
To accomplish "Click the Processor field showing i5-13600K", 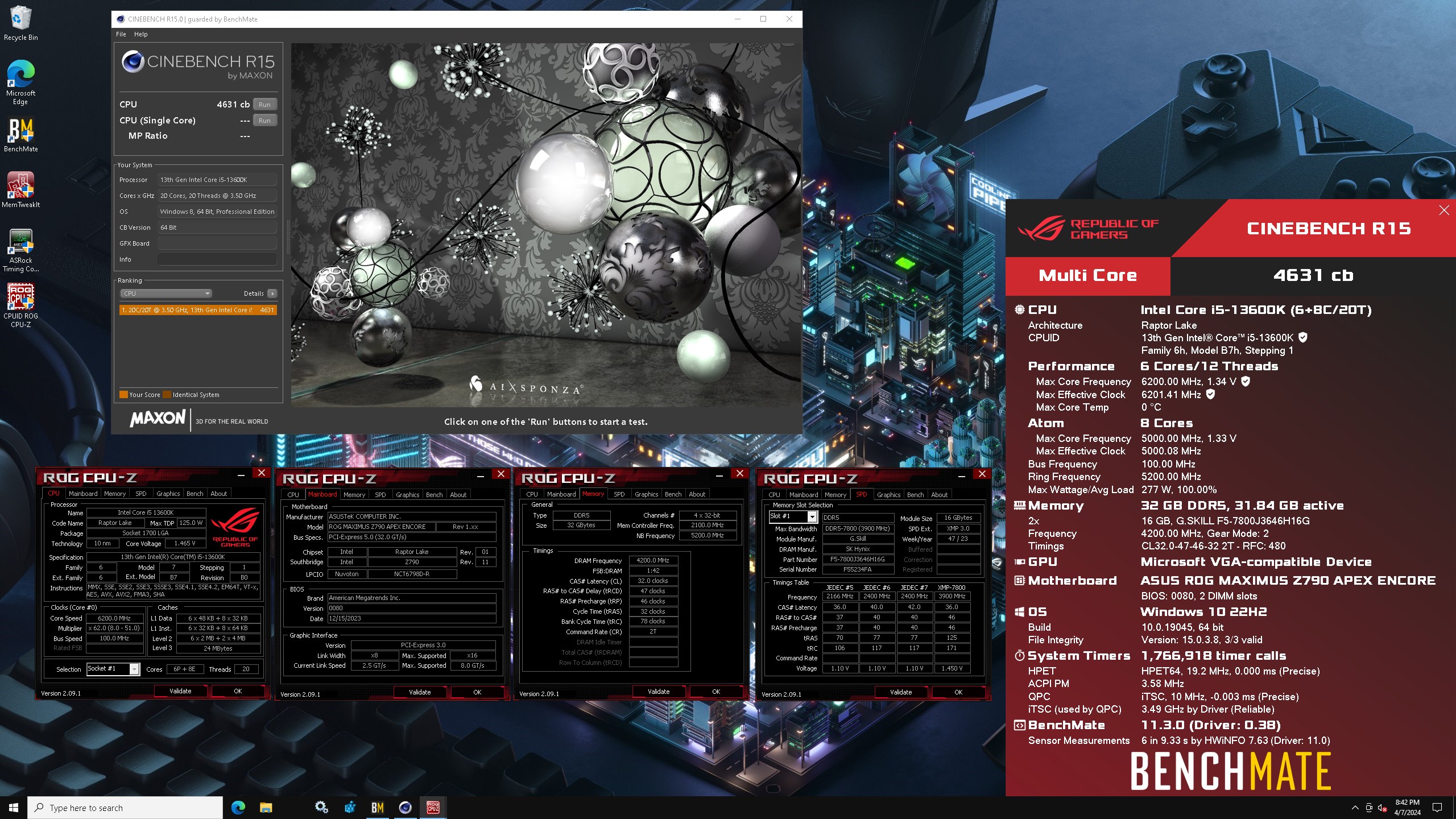I will [x=217, y=180].
